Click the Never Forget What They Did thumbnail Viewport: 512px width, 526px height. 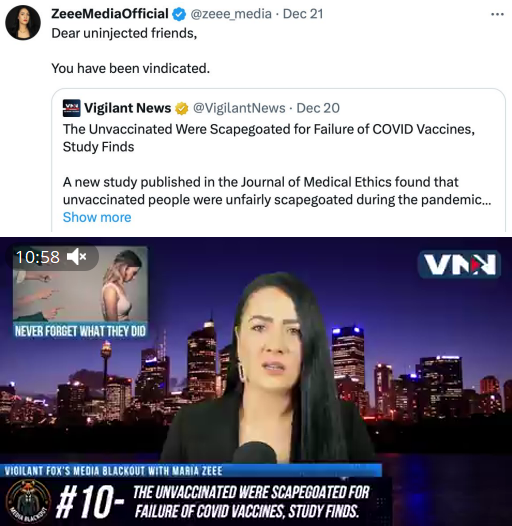80,292
